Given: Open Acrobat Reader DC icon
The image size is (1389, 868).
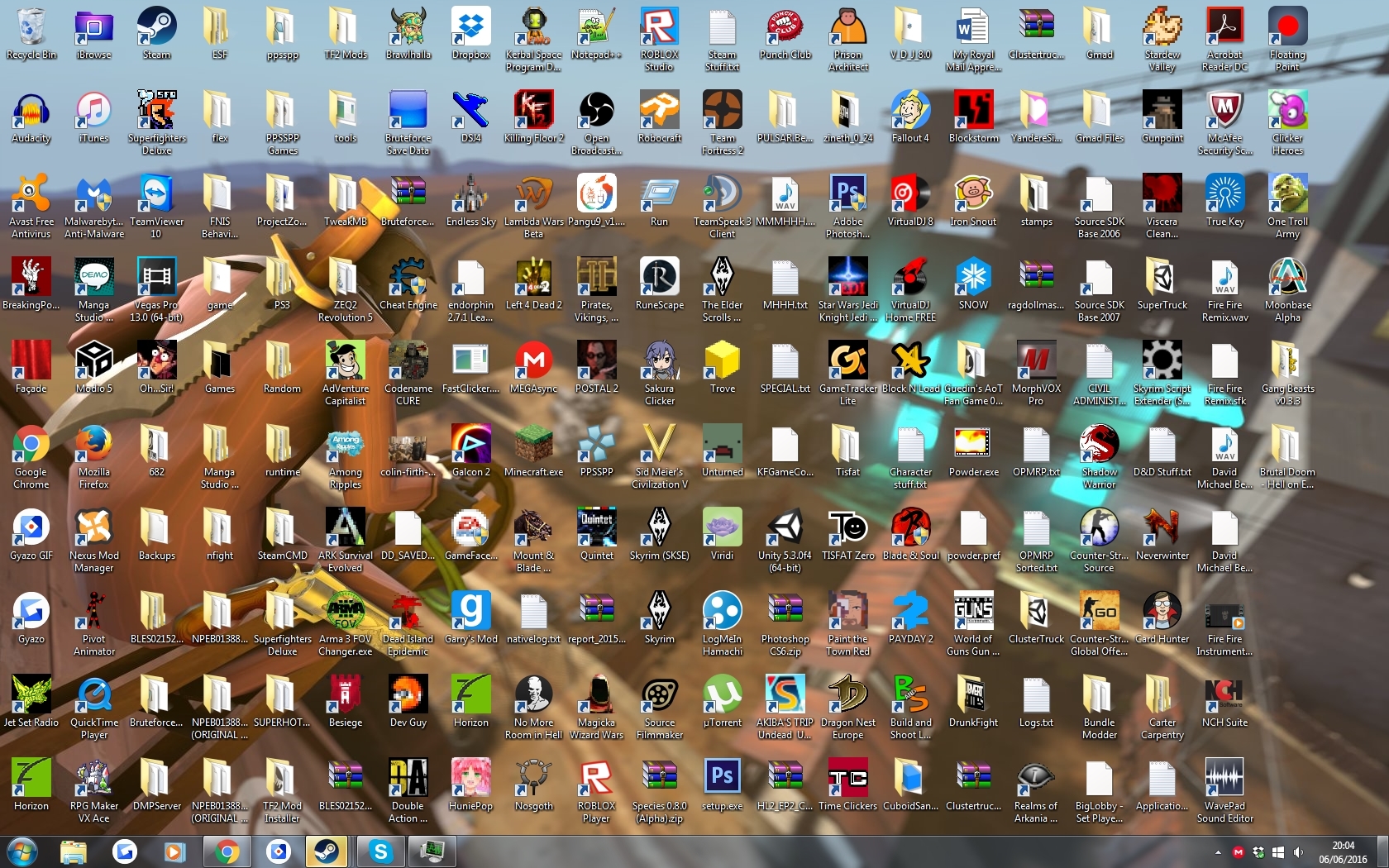Looking at the screenshot, I should pos(1225,40).
